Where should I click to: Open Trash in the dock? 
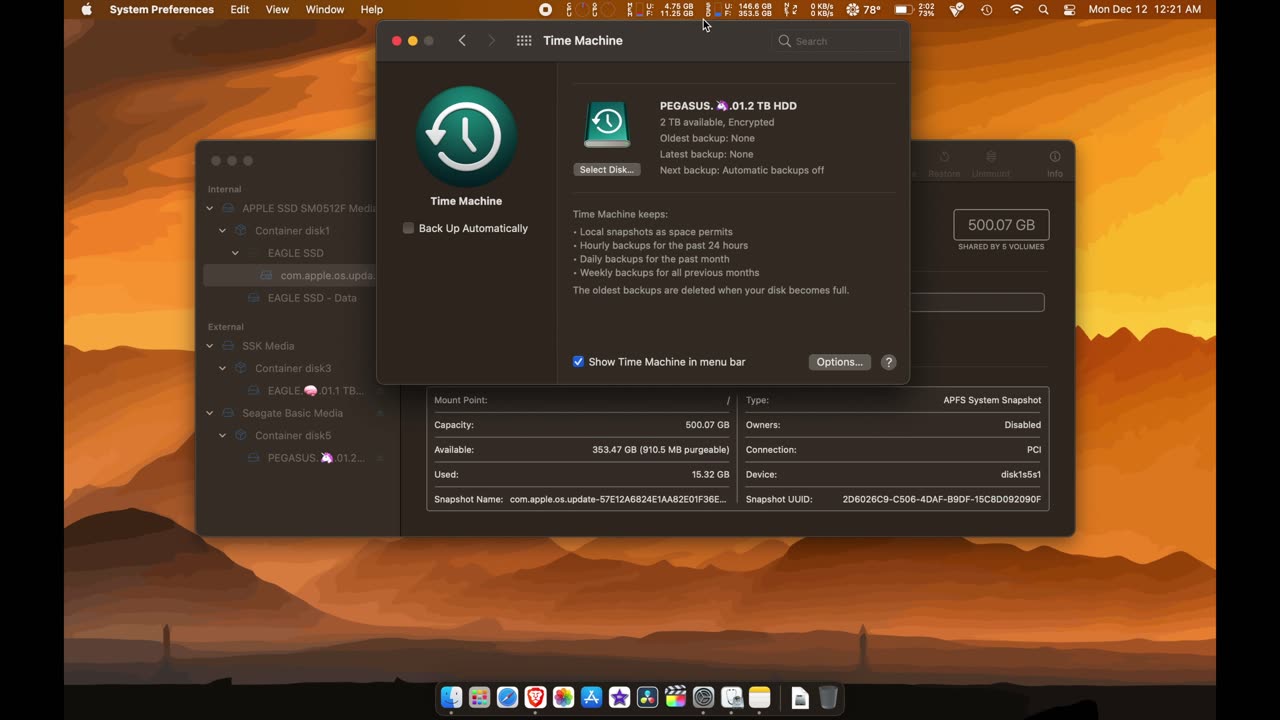click(828, 698)
